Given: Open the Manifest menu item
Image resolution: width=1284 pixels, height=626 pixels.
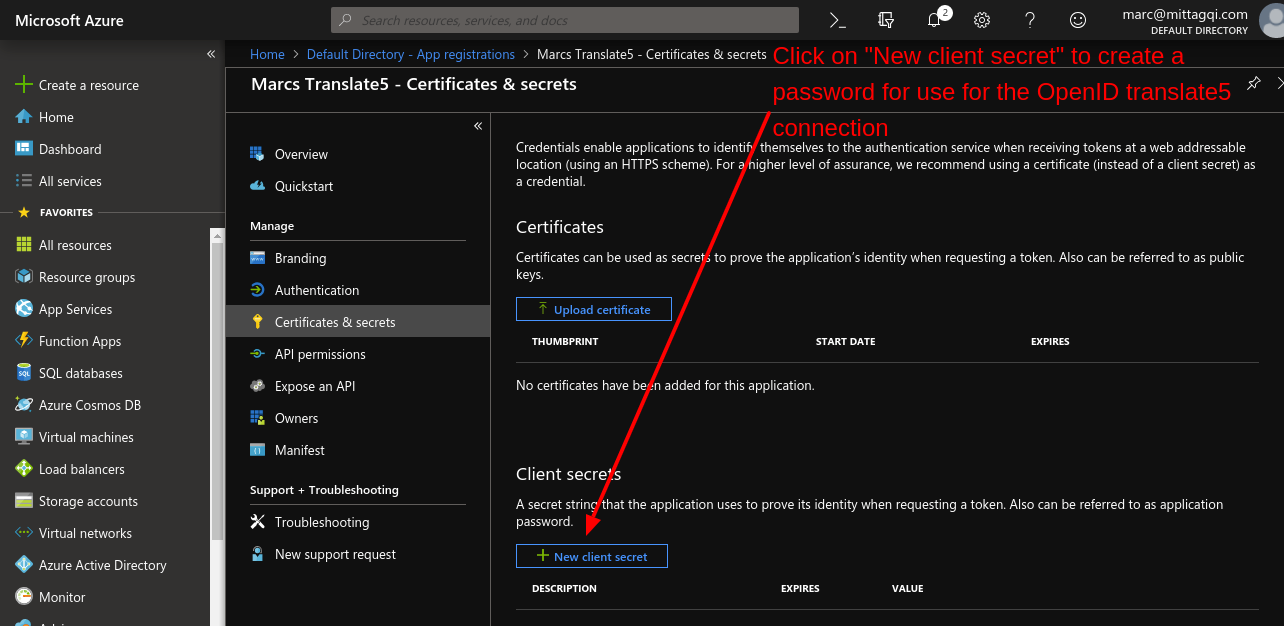Looking at the screenshot, I should point(358,450).
